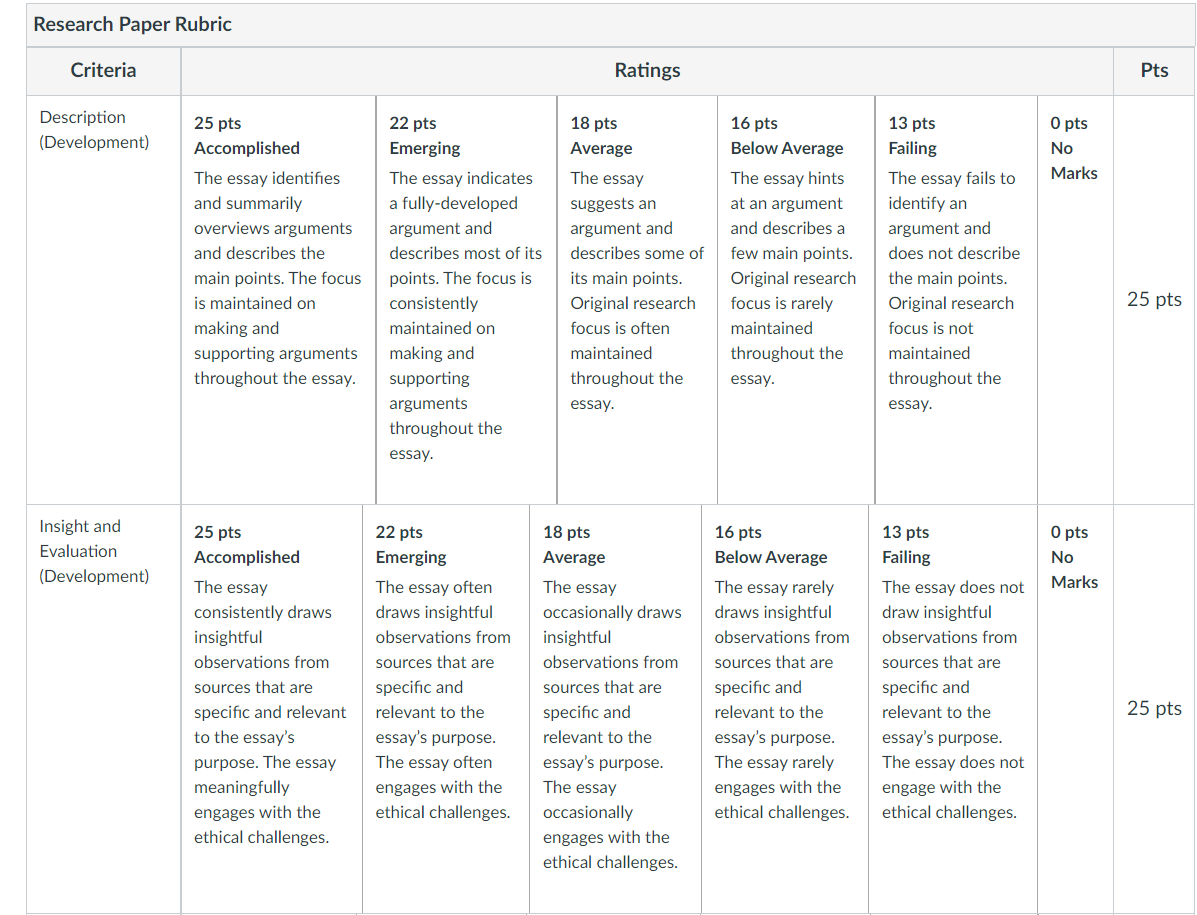
Task: Select the Ratings column header
Action: 647,71
